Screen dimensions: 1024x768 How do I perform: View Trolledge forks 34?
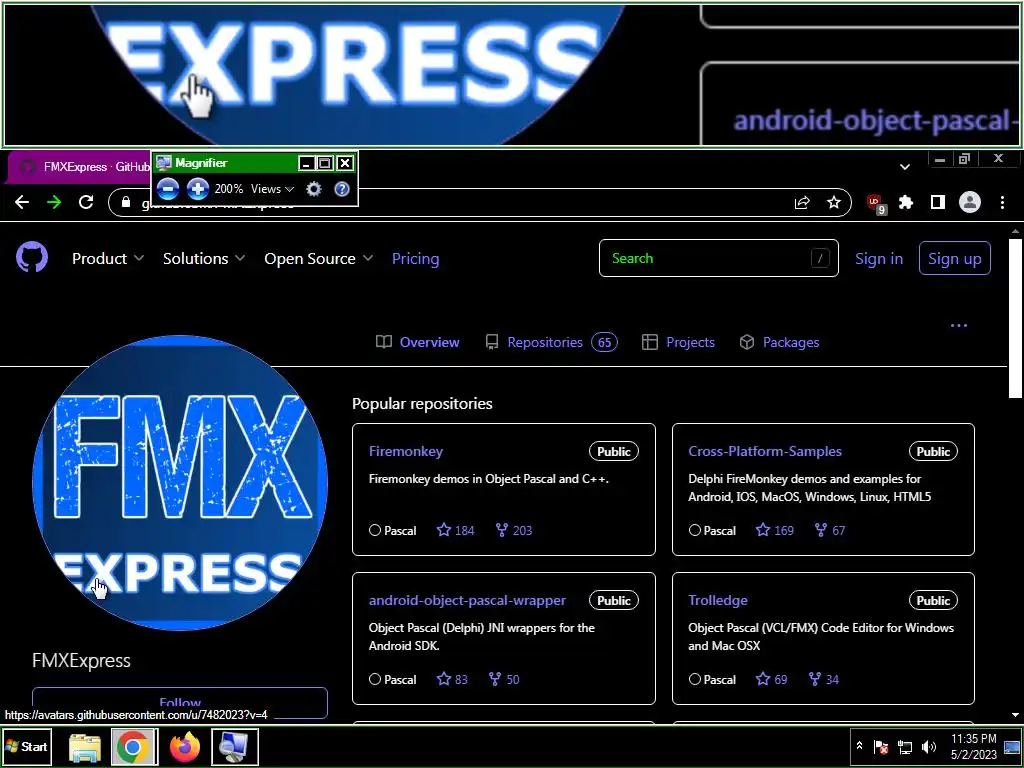click(824, 679)
